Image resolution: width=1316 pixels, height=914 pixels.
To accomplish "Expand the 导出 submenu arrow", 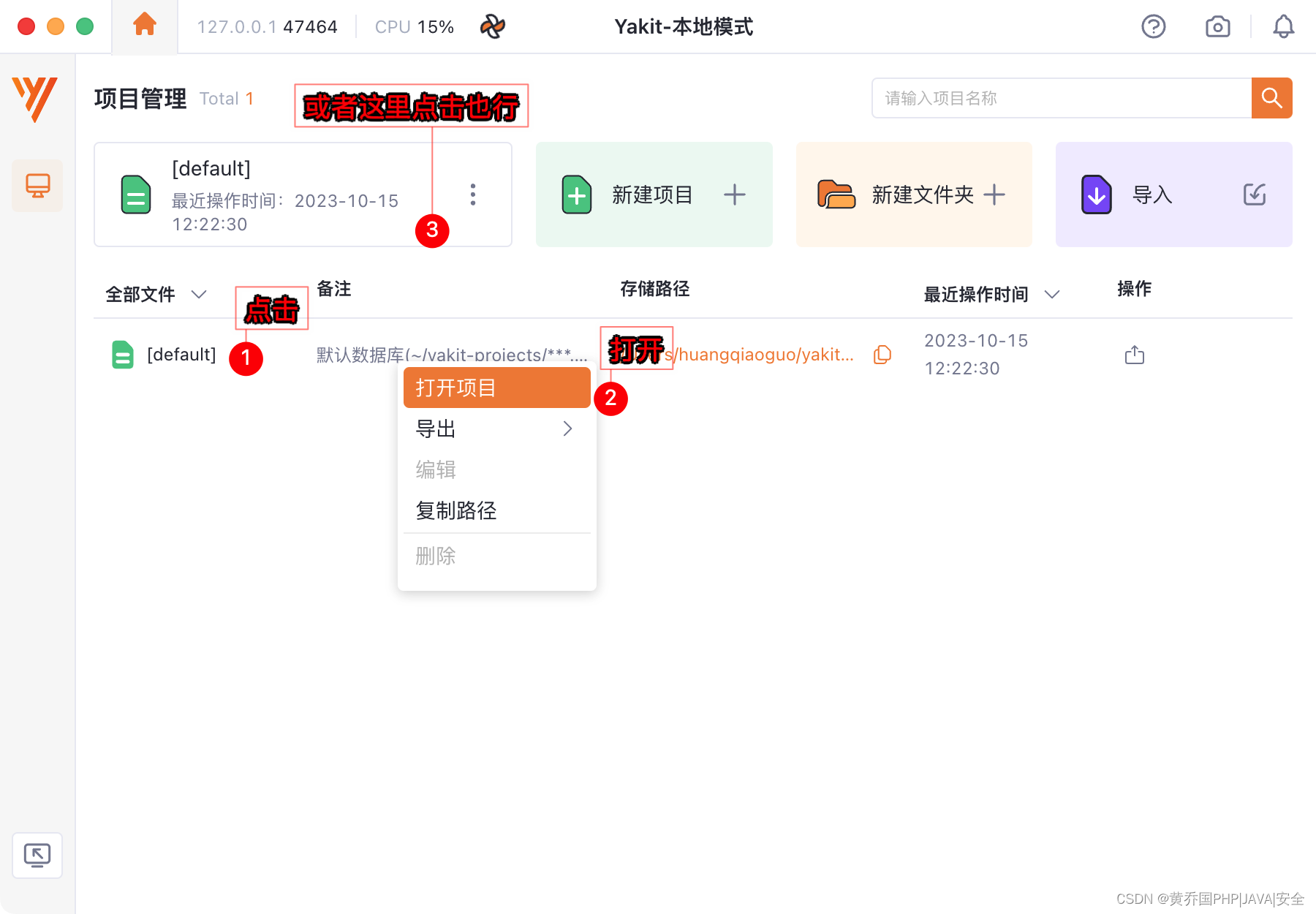I will [x=567, y=428].
